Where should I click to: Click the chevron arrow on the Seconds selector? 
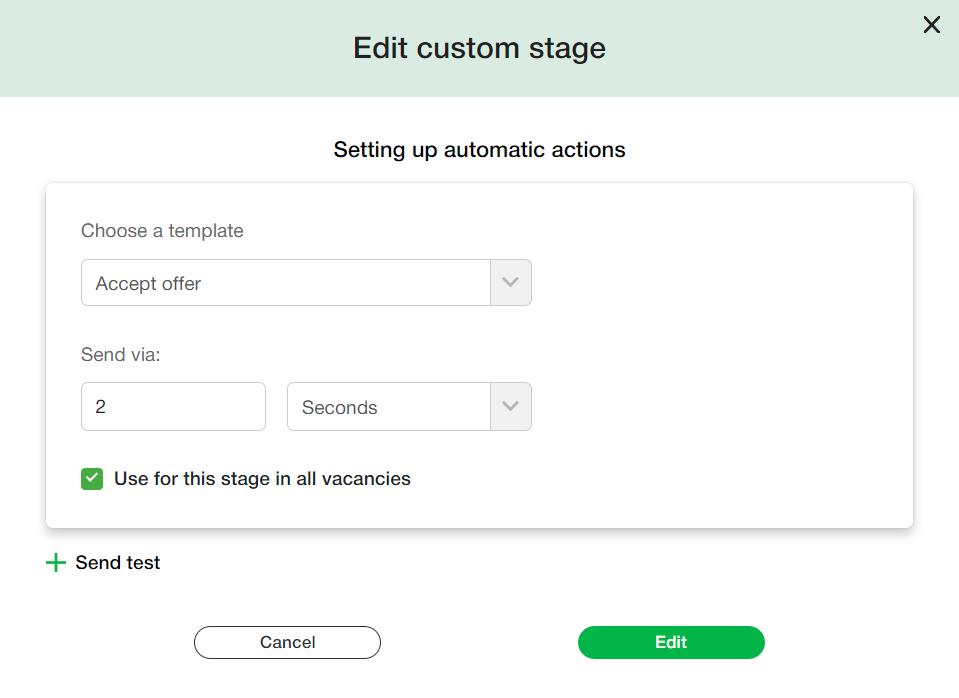[510, 407]
